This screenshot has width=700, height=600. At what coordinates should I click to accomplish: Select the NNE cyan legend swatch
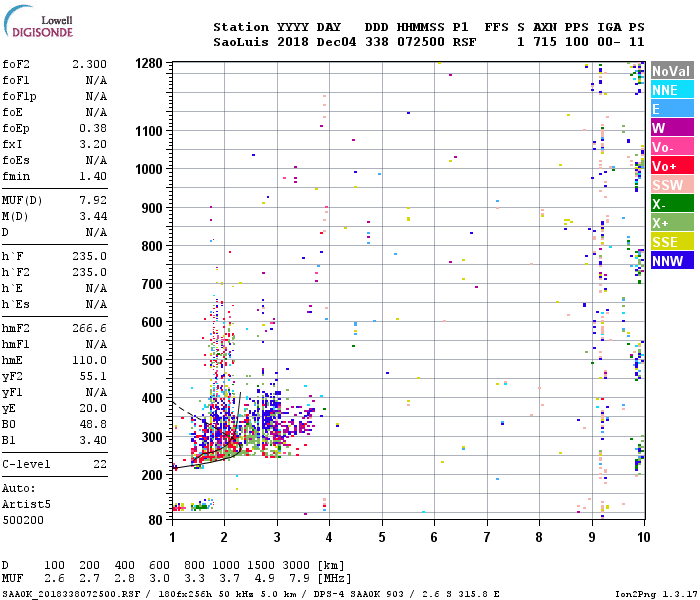pos(672,90)
